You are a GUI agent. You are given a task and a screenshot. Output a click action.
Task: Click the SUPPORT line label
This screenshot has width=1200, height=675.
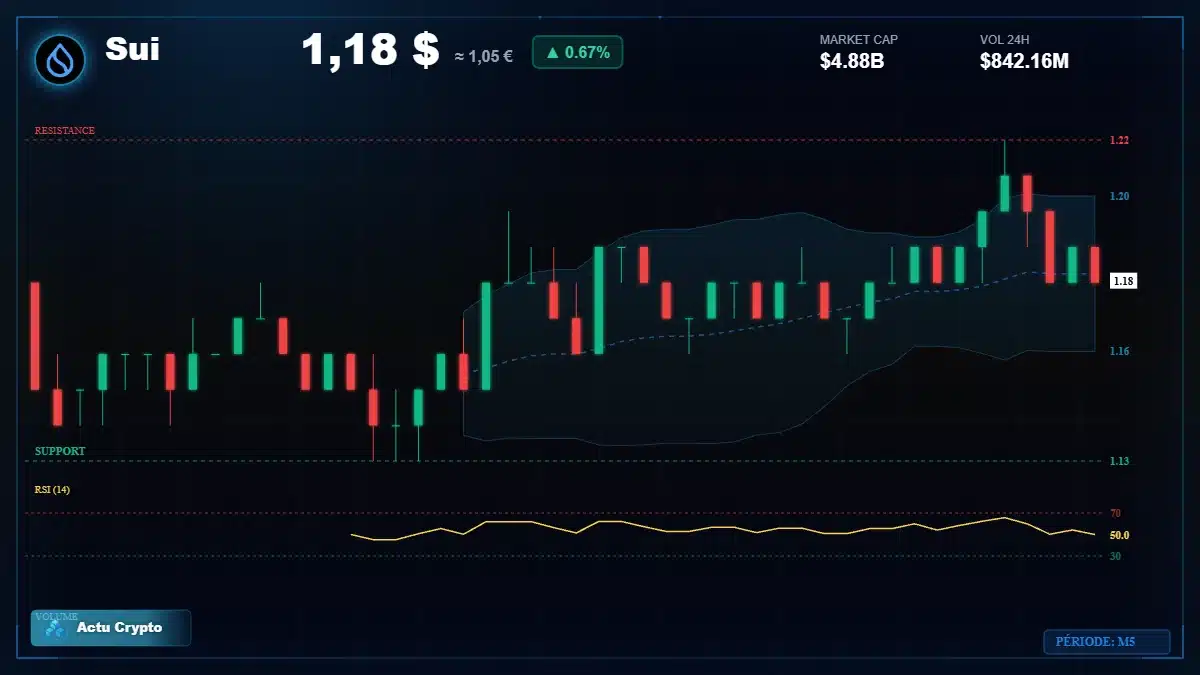tap(60, 451)
